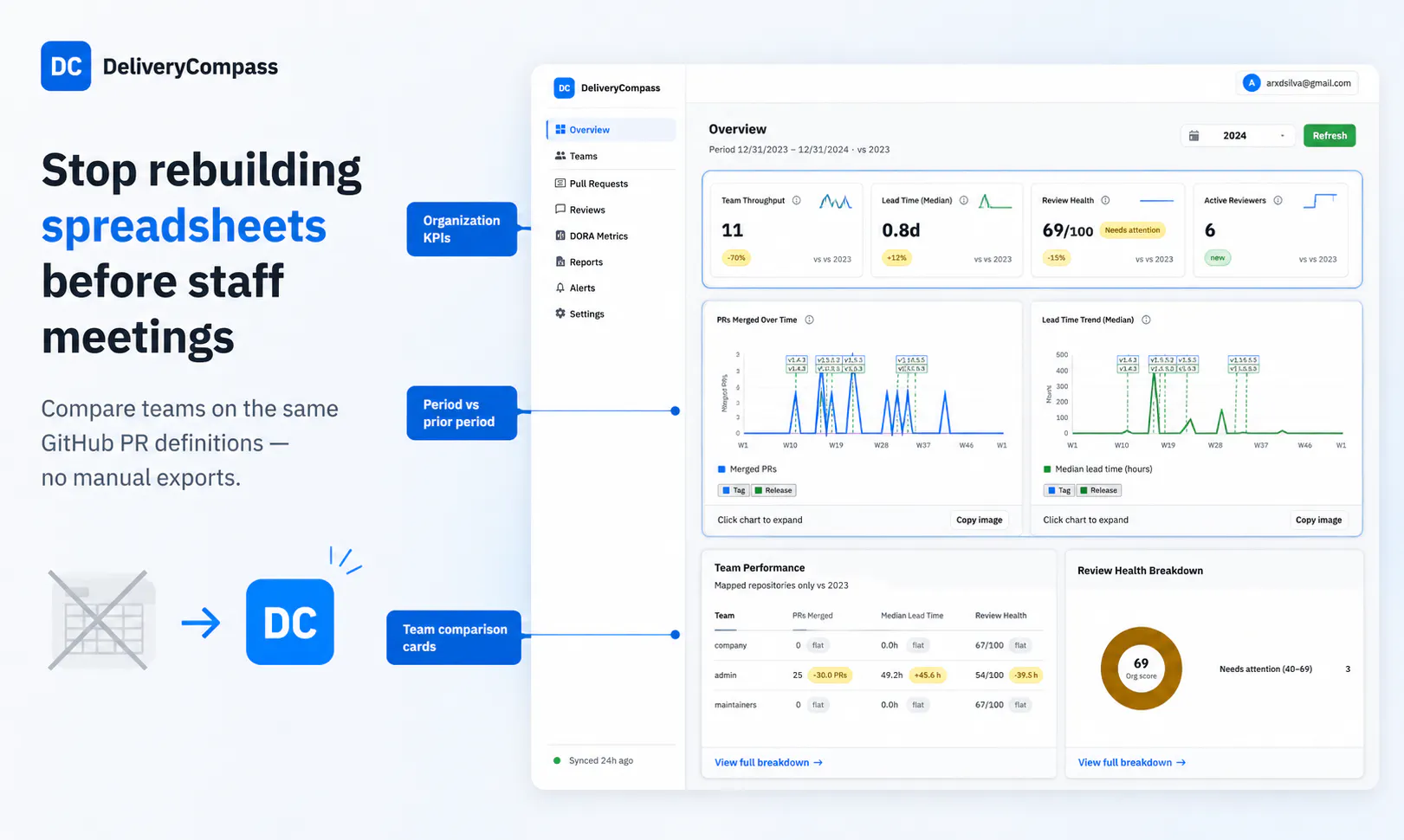Click the Lead Time (Median) sparkline
Image resolution: width=1404 pixels, height=840 pixels.
click(995, 201)
